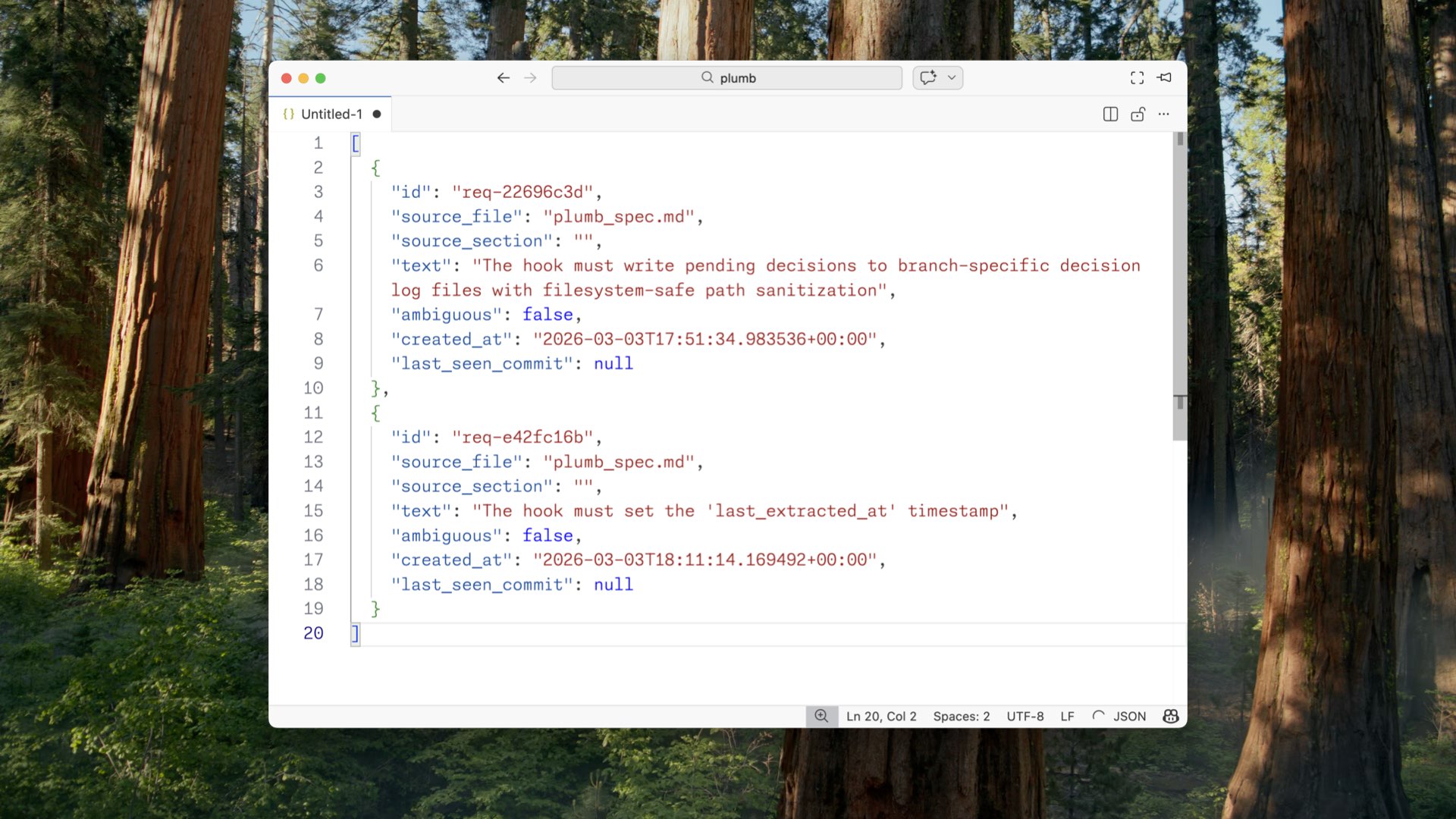Image resolution: width=1456 pixels, height=819 pixels.
Task: Open the Copilot status bar icon
Action: click(1170, 716)
